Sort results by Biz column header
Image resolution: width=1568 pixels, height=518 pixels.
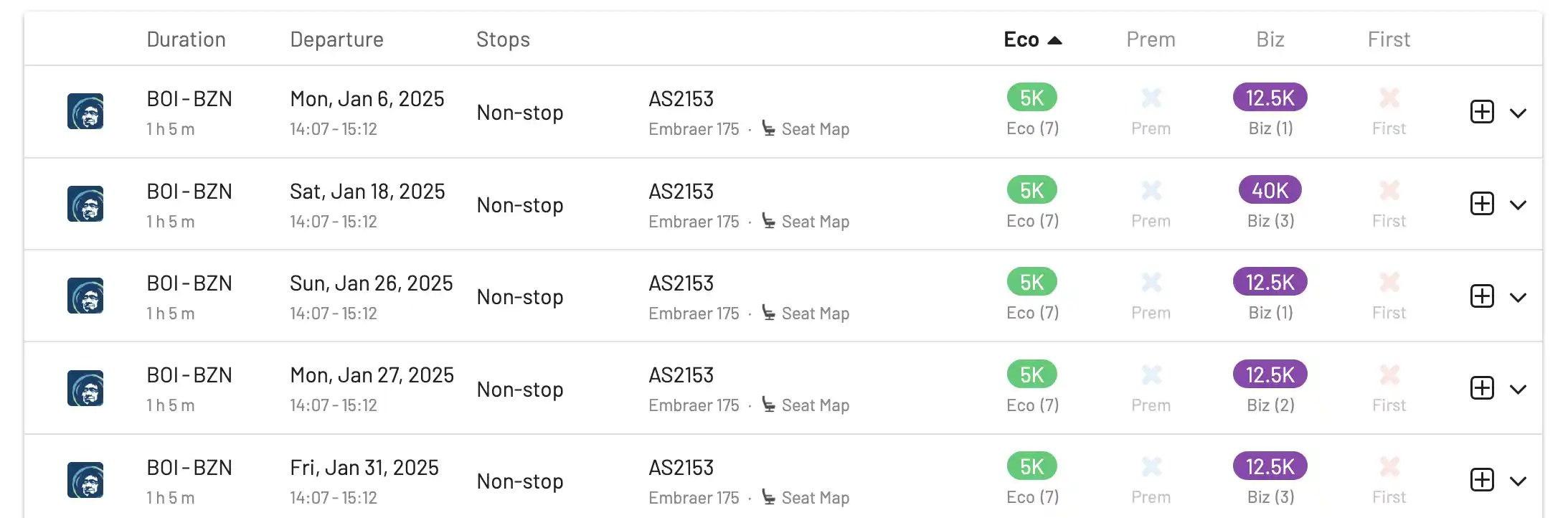1270,39
